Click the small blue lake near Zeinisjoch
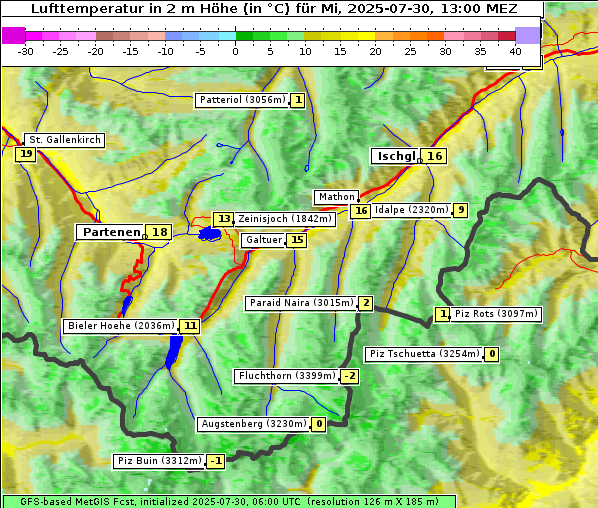598x508 pixels. tap(210, 234)
